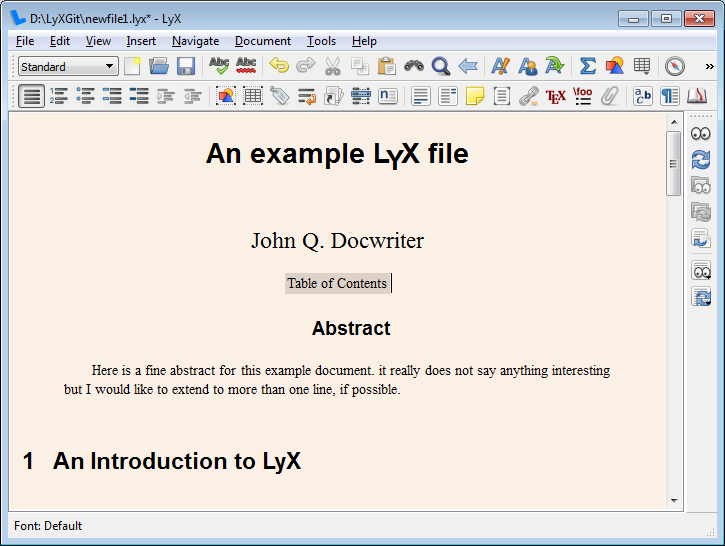
Task: Apply list environment icon
Action: (x=112, y=96)
